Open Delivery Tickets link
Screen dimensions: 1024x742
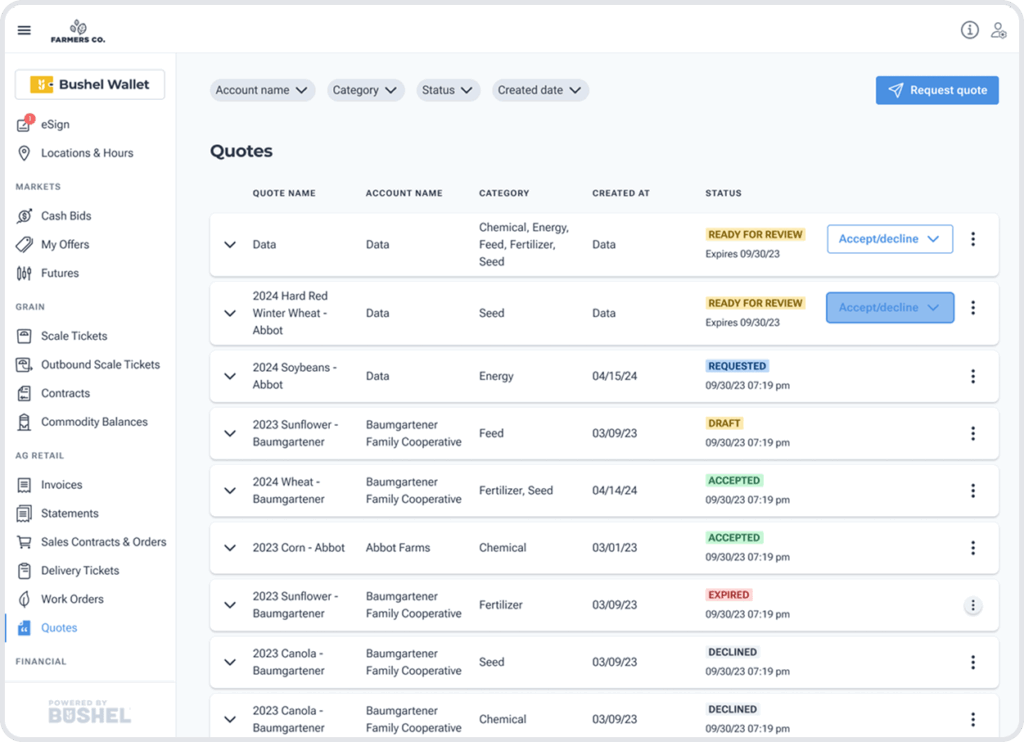click(80, 570)
